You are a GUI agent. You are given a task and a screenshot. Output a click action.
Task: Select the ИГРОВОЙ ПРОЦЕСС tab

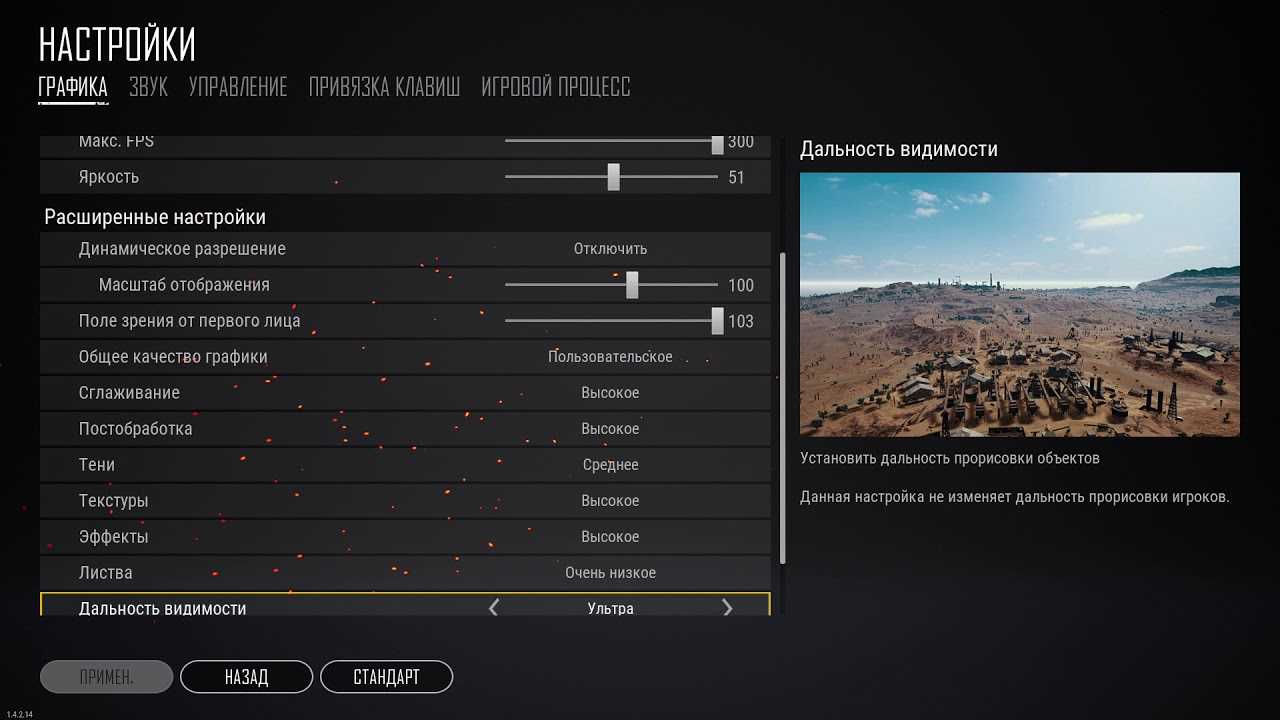(x=556, y=87)
